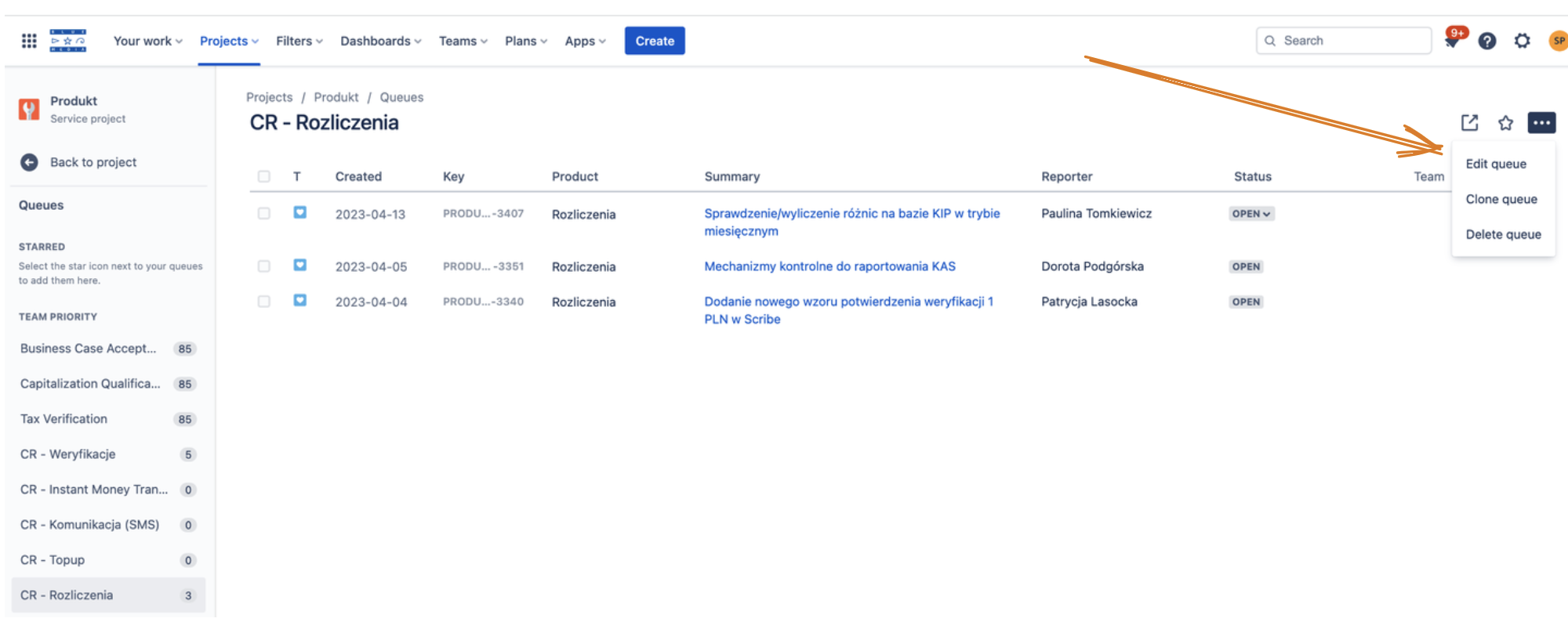This screenshot has width=1568, height=622.
Task: Star the CR - Rozliczenia queue
Action: [x=1505, y=123]
